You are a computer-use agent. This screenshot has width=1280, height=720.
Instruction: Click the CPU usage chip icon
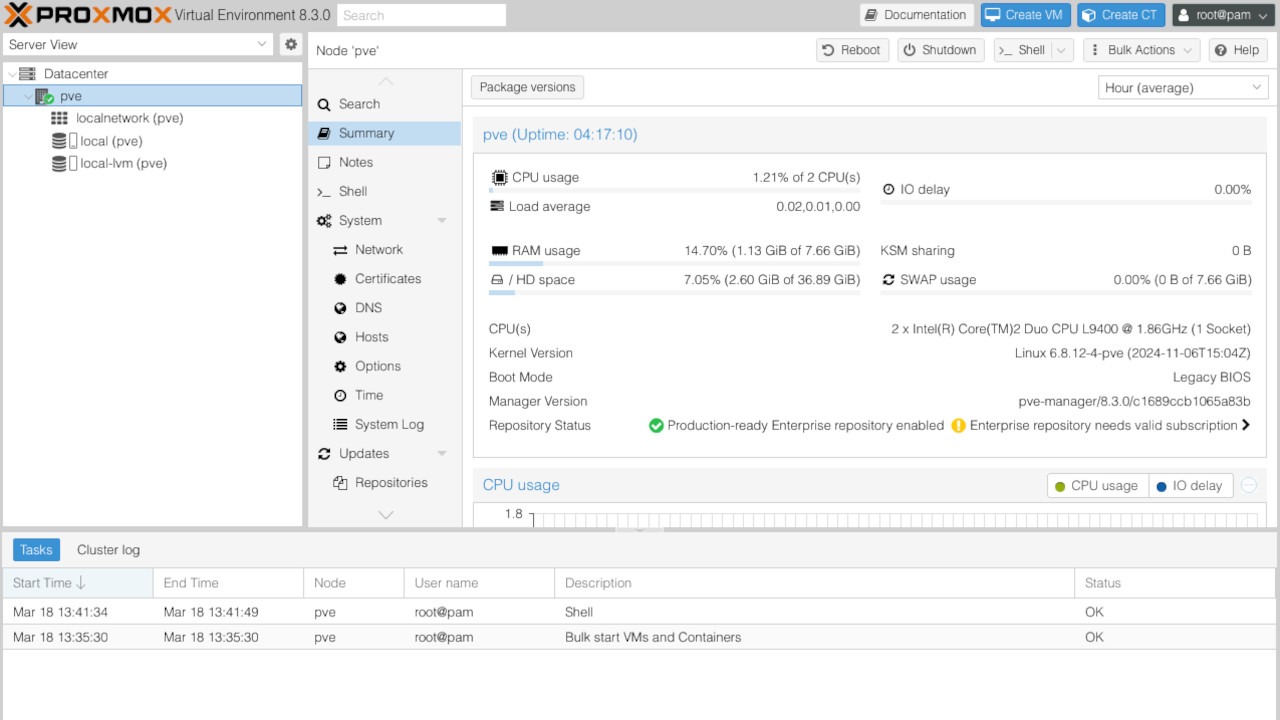tap(499, 178)
